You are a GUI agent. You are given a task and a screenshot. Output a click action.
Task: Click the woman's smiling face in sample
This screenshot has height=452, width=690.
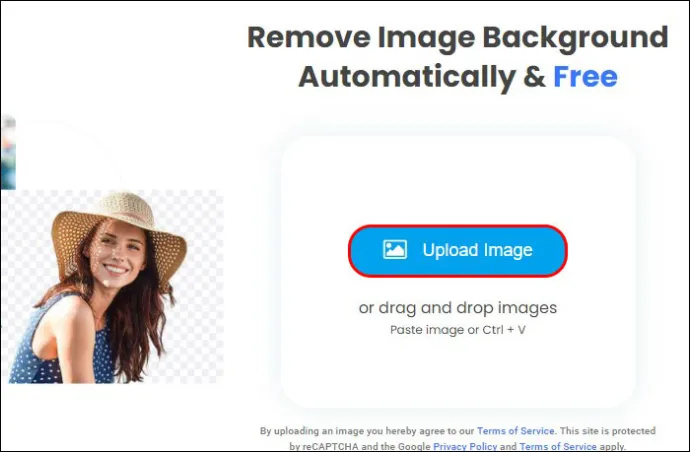pyautogui.click(x=117, y=257)
